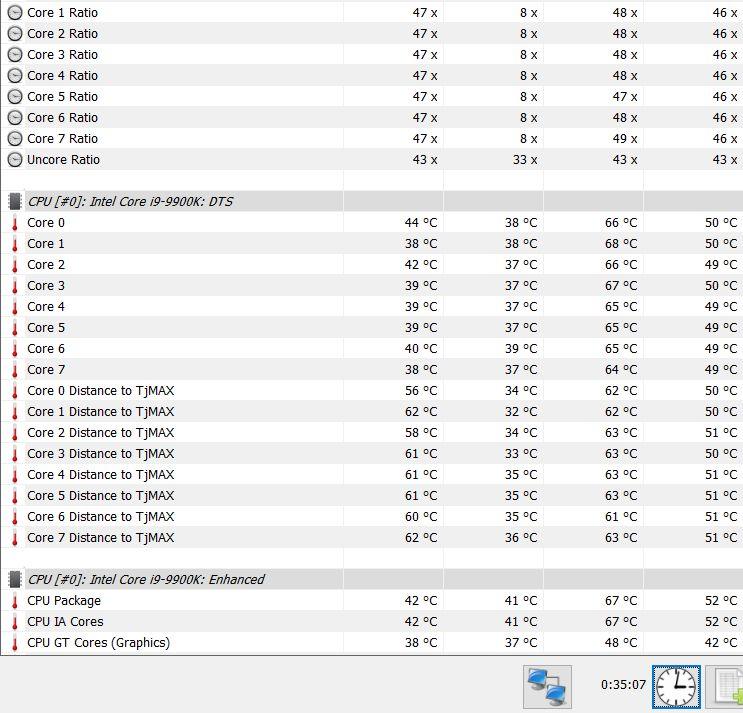Click thermometer icon for CPU Package
The height and width of the screenshot is (713, 743).
point(15,601)
